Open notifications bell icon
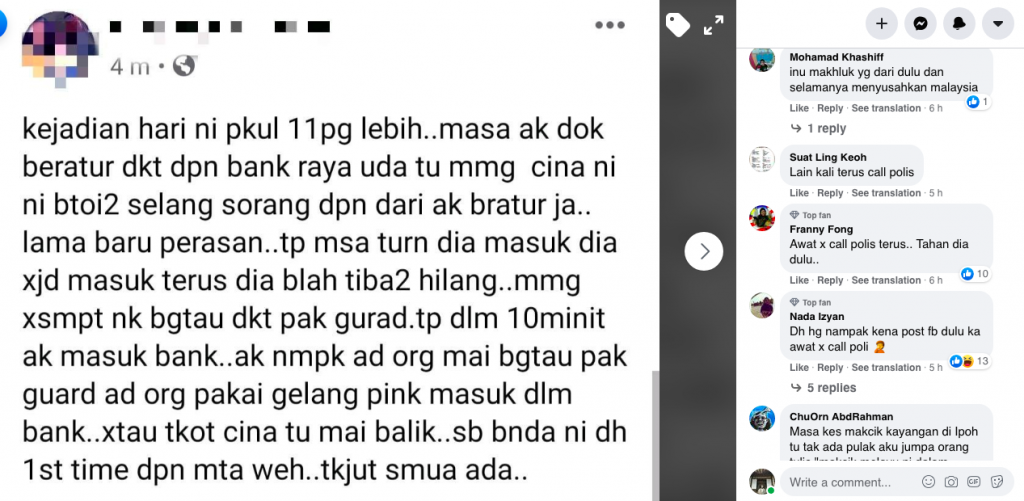This screenshot has height=501, width=1024. click(x=959, y=24)
